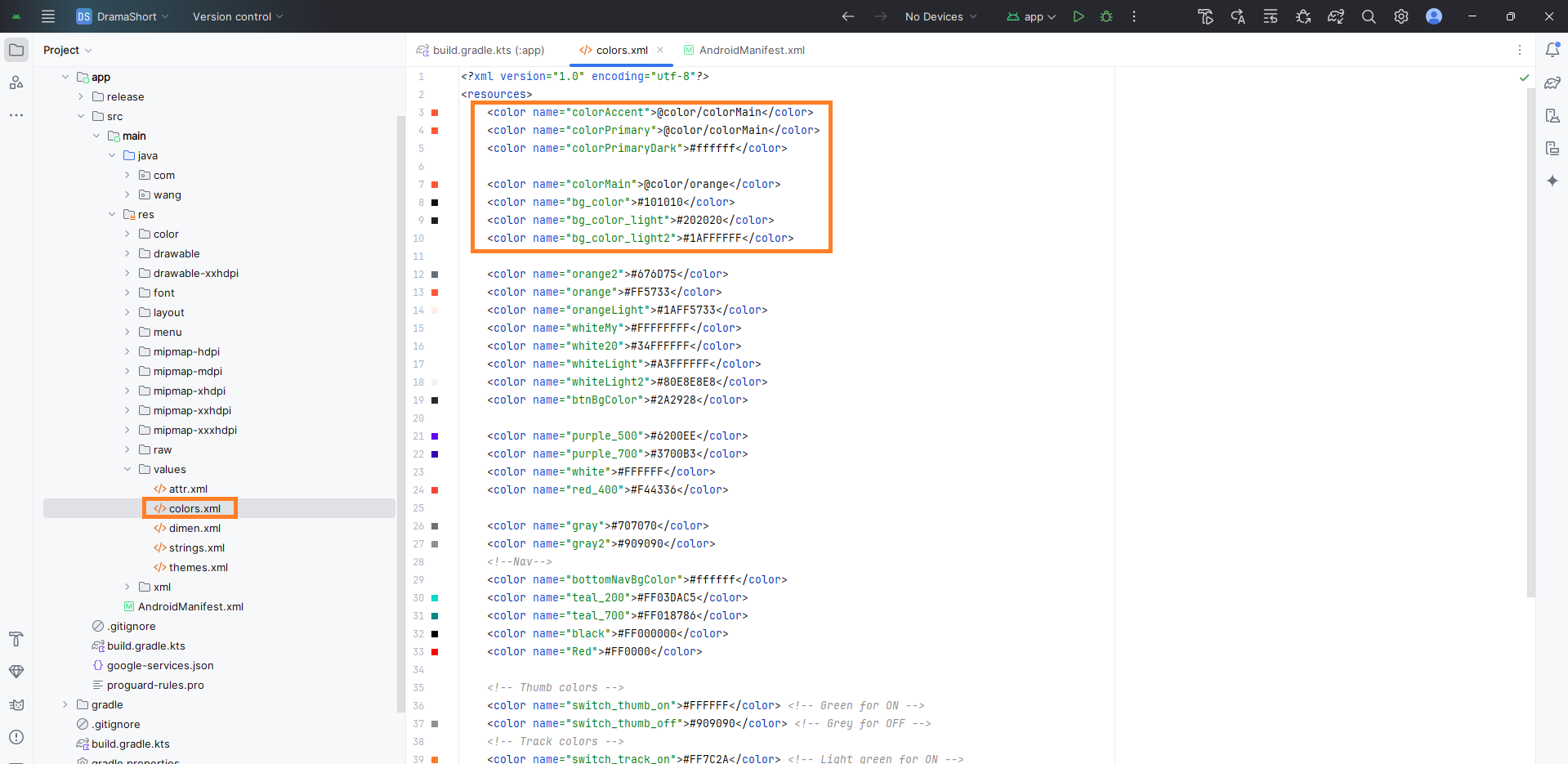Open Device Manager icon in right sidebar
The height and width of the screenshot is (764, 1568).
pos(1552,115)
